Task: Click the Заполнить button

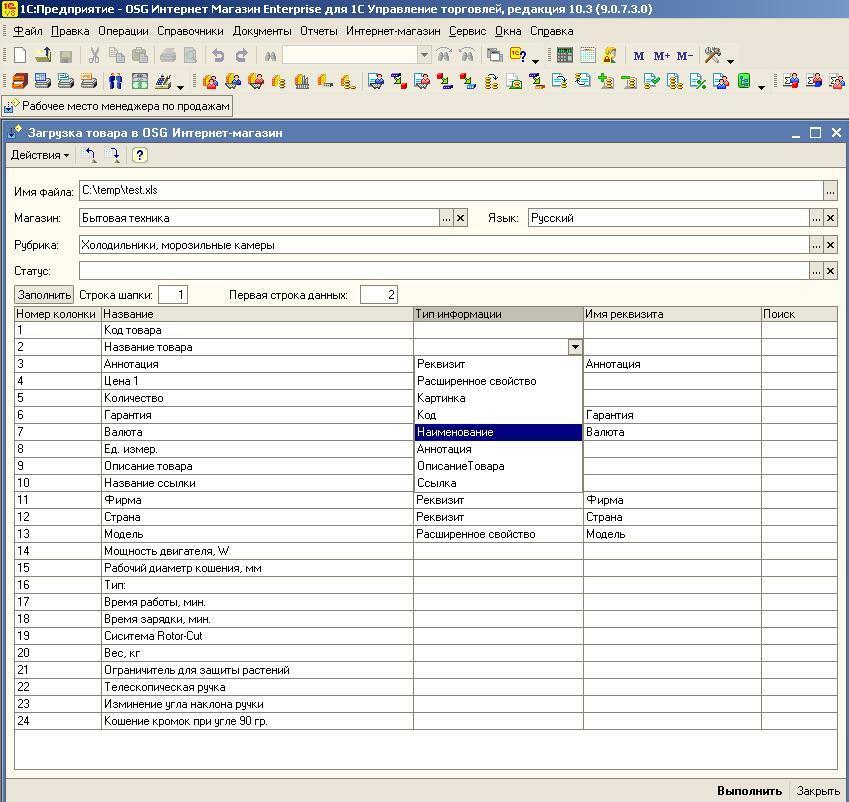Action: tap(45, 295)
